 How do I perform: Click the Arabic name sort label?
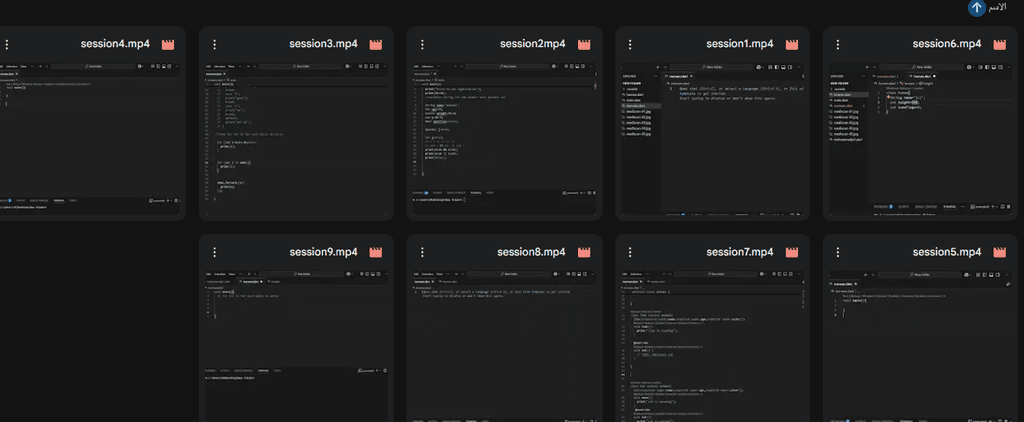point(998,8)
